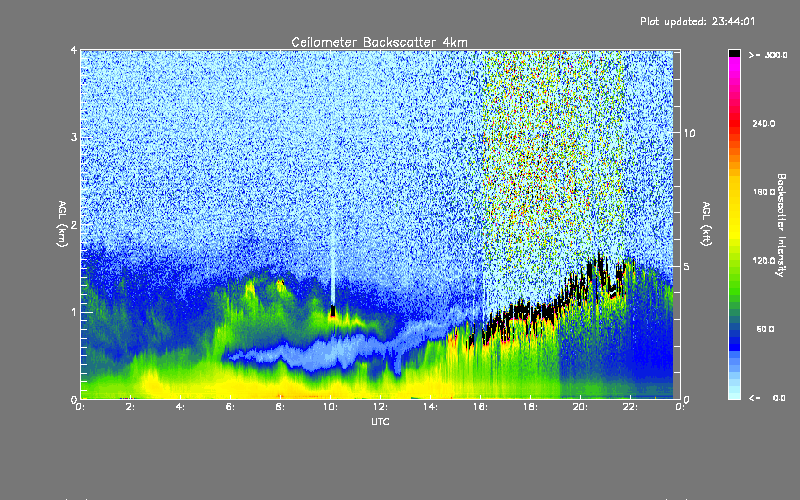800x500 pixels.
Task: Pick the pale cyan bottom colorbar segment
Action: coord(734,393)
